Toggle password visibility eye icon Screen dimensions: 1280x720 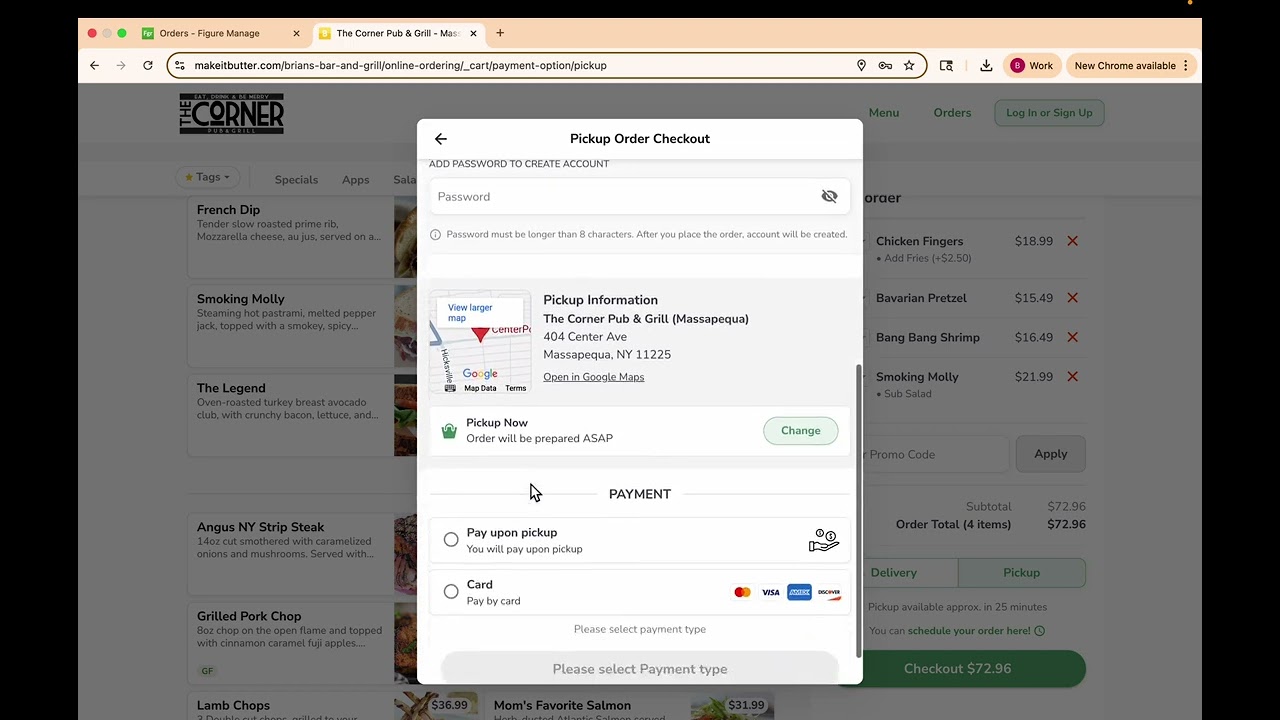[x=829, y=196]
